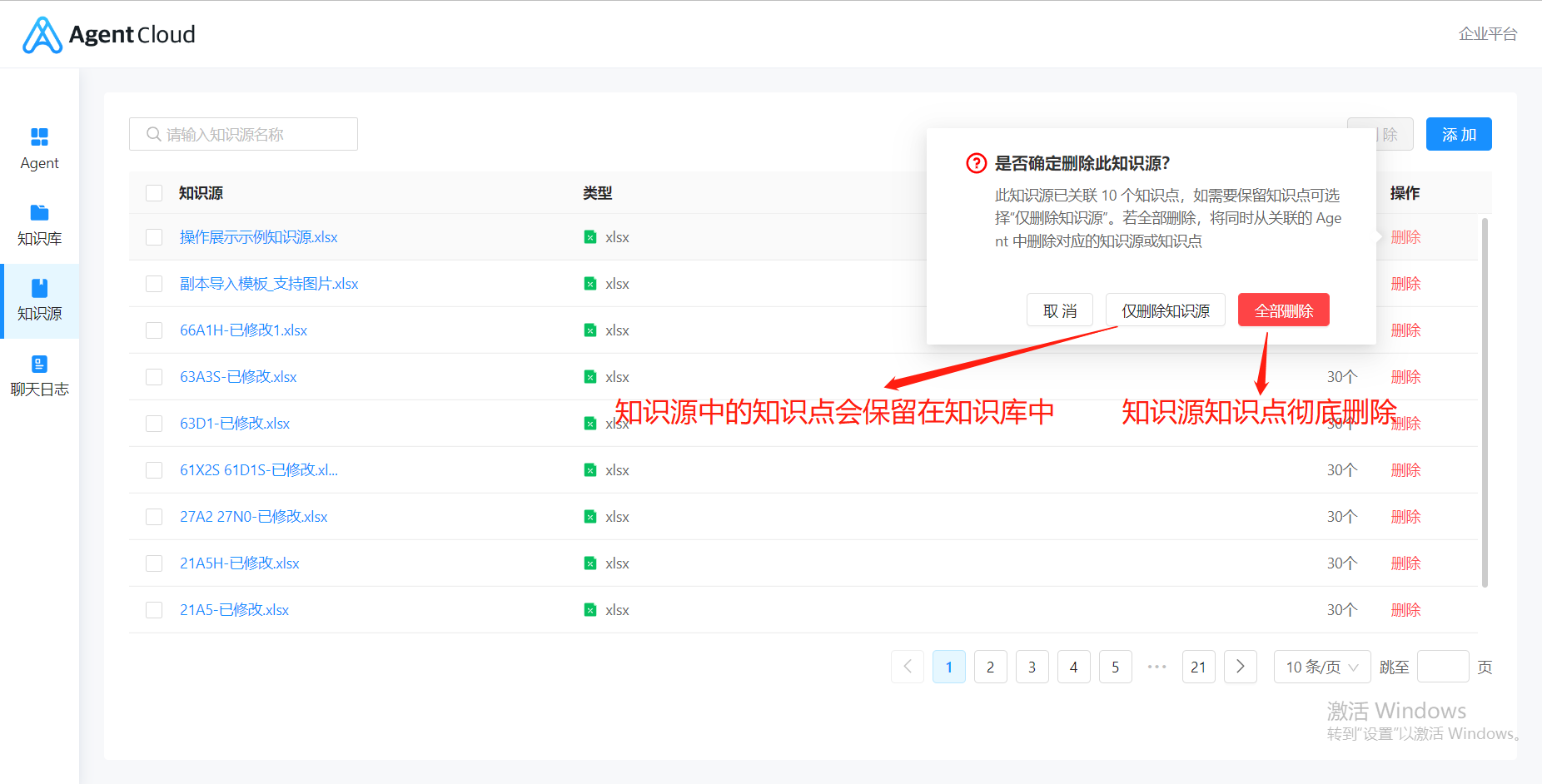The height and width of the screenshot is (784, 1542).
Task: Open 61X2S 61D1S-已修改 link
Action: pos(259,470)
